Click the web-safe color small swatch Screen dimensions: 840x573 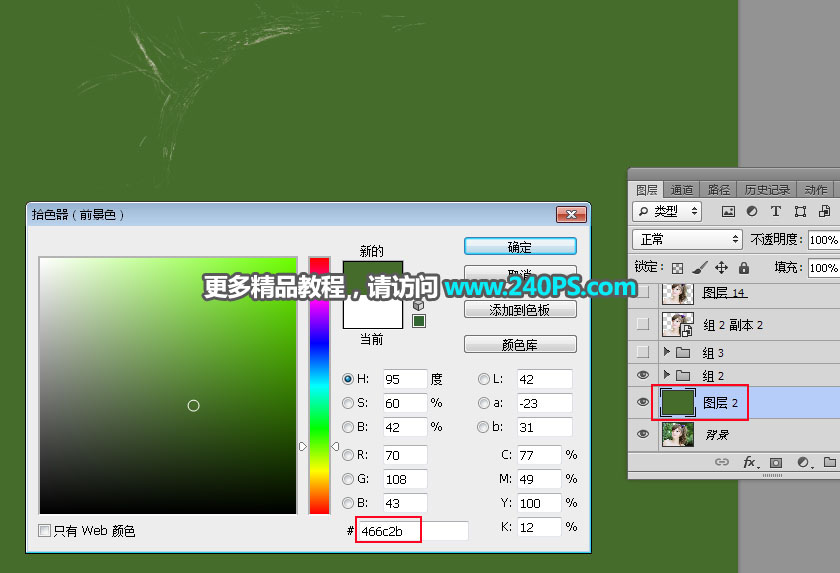click(x=419, y=321)
